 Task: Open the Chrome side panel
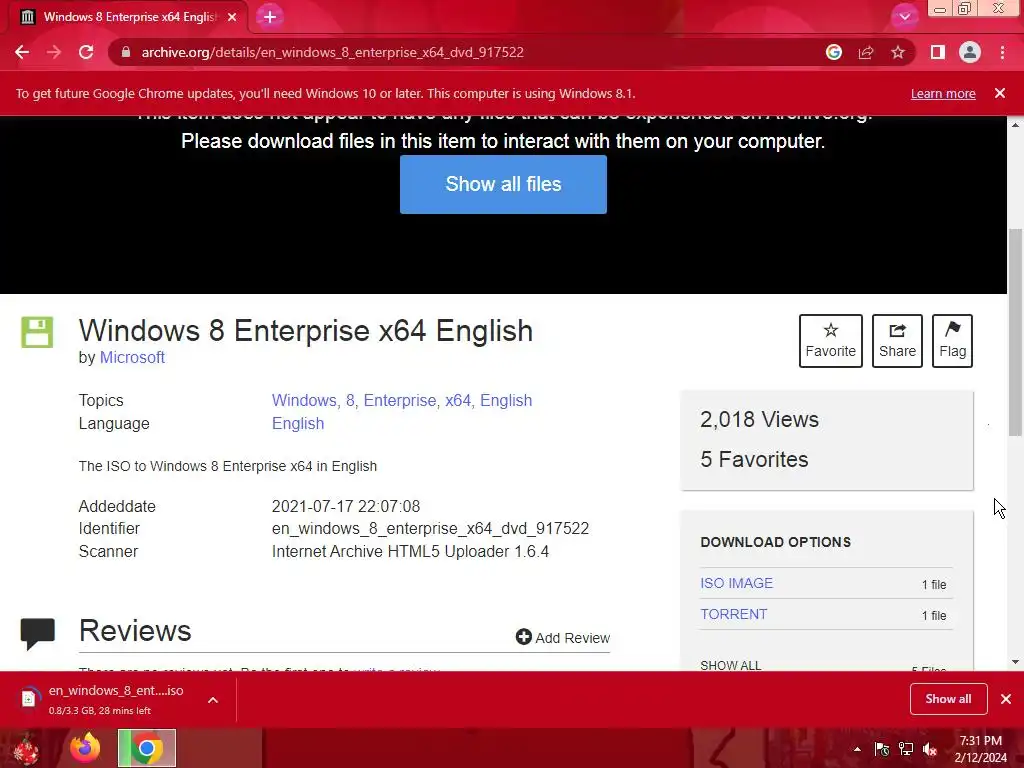937,52
